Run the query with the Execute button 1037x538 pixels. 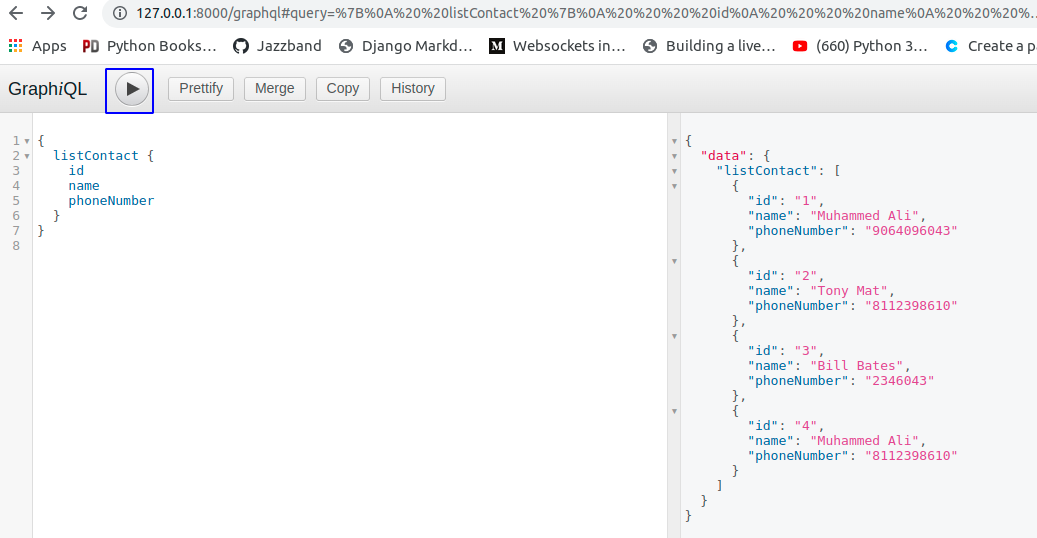132,89
